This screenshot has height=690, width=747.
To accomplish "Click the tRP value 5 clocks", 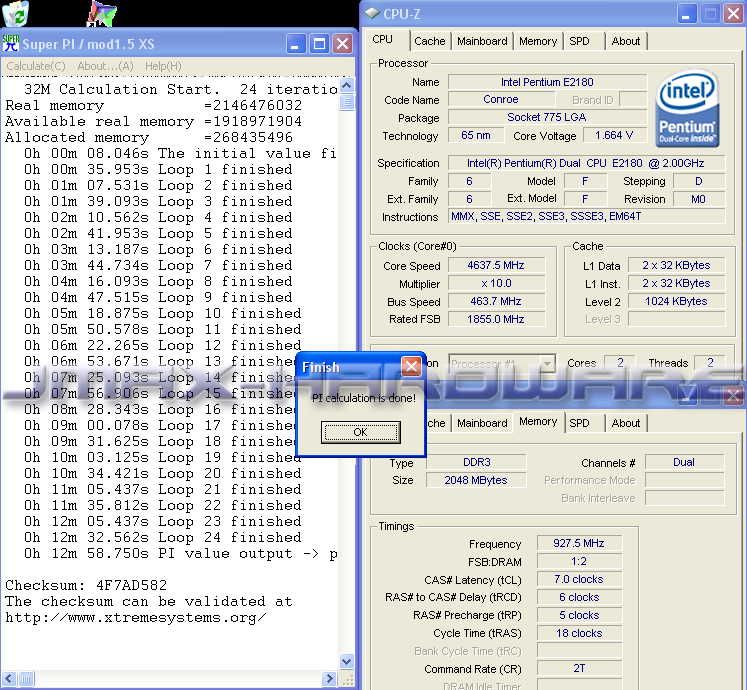I will click(579, 615).
